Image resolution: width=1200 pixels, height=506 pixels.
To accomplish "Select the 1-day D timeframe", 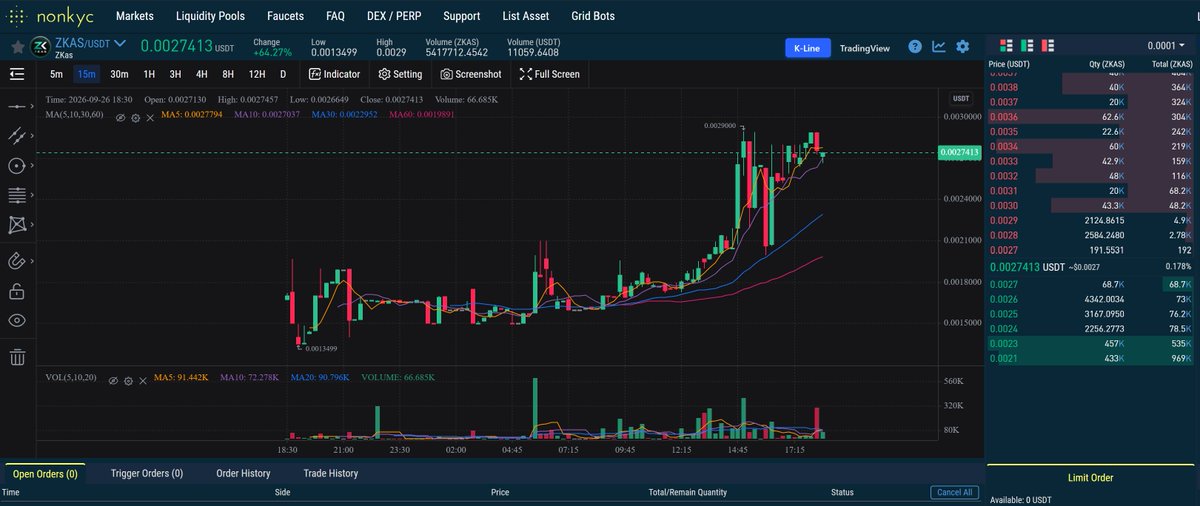I will click(x=283, y=74).
